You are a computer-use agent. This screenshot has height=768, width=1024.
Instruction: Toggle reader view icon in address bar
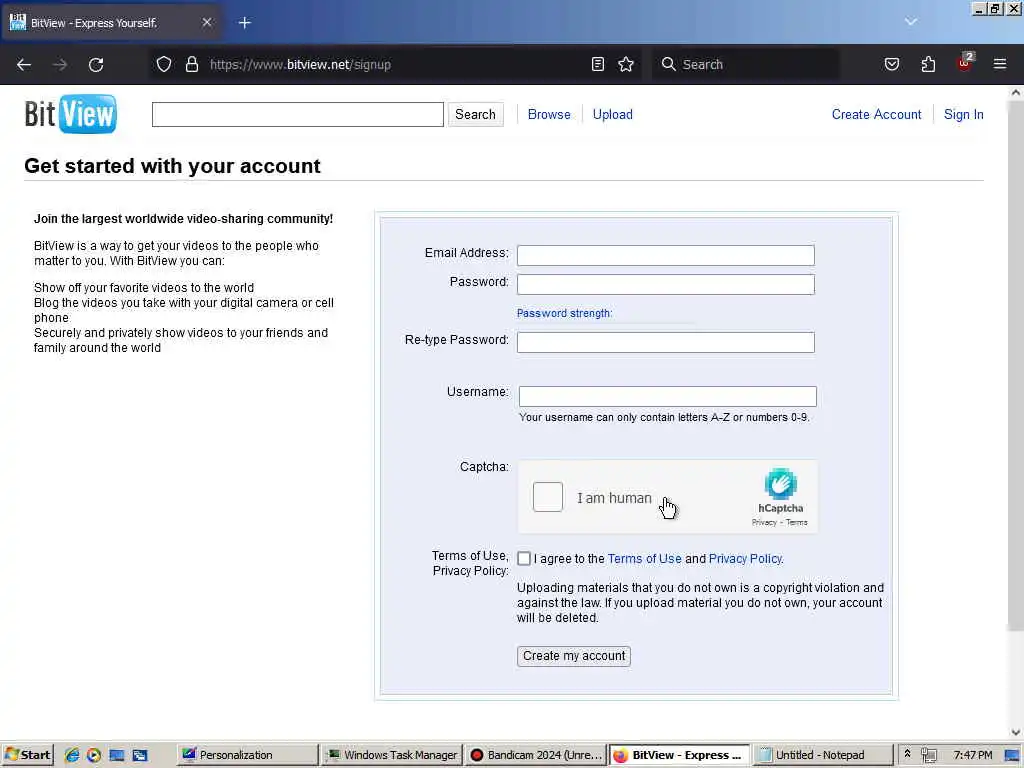pos(598,64)
